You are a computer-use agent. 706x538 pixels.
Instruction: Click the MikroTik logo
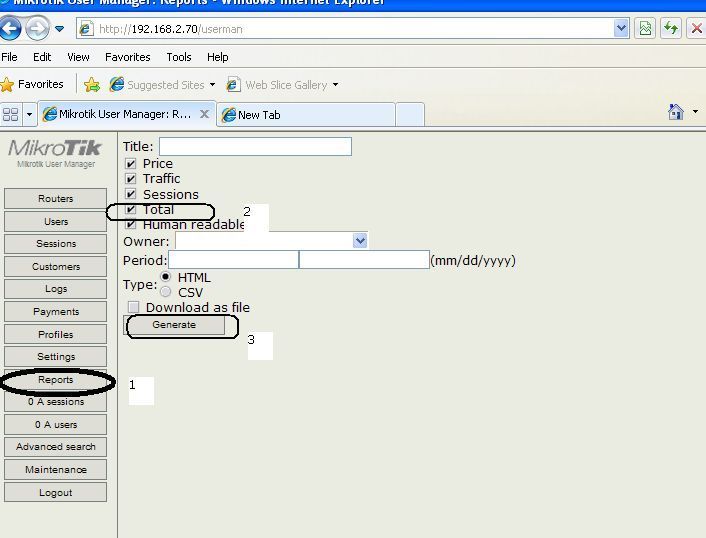(55, 153)
